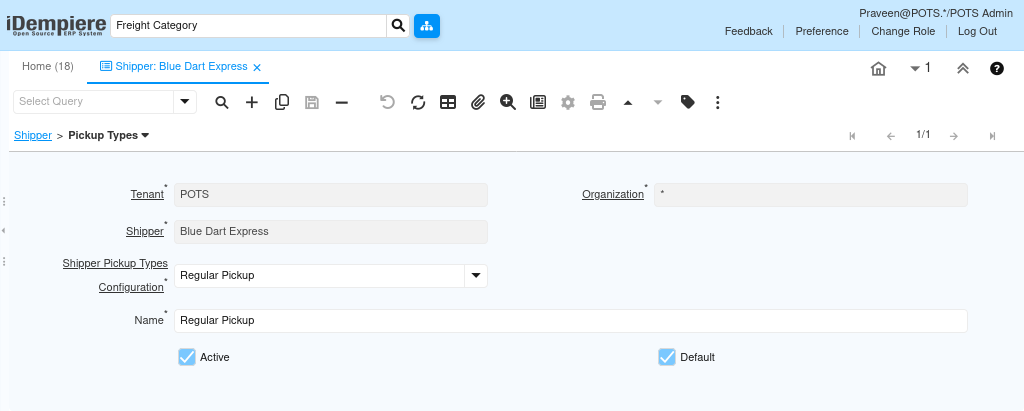This screenshot has height=411, width=1024.
Task: Click the Log Out link
Action: [x=977, y=31]
